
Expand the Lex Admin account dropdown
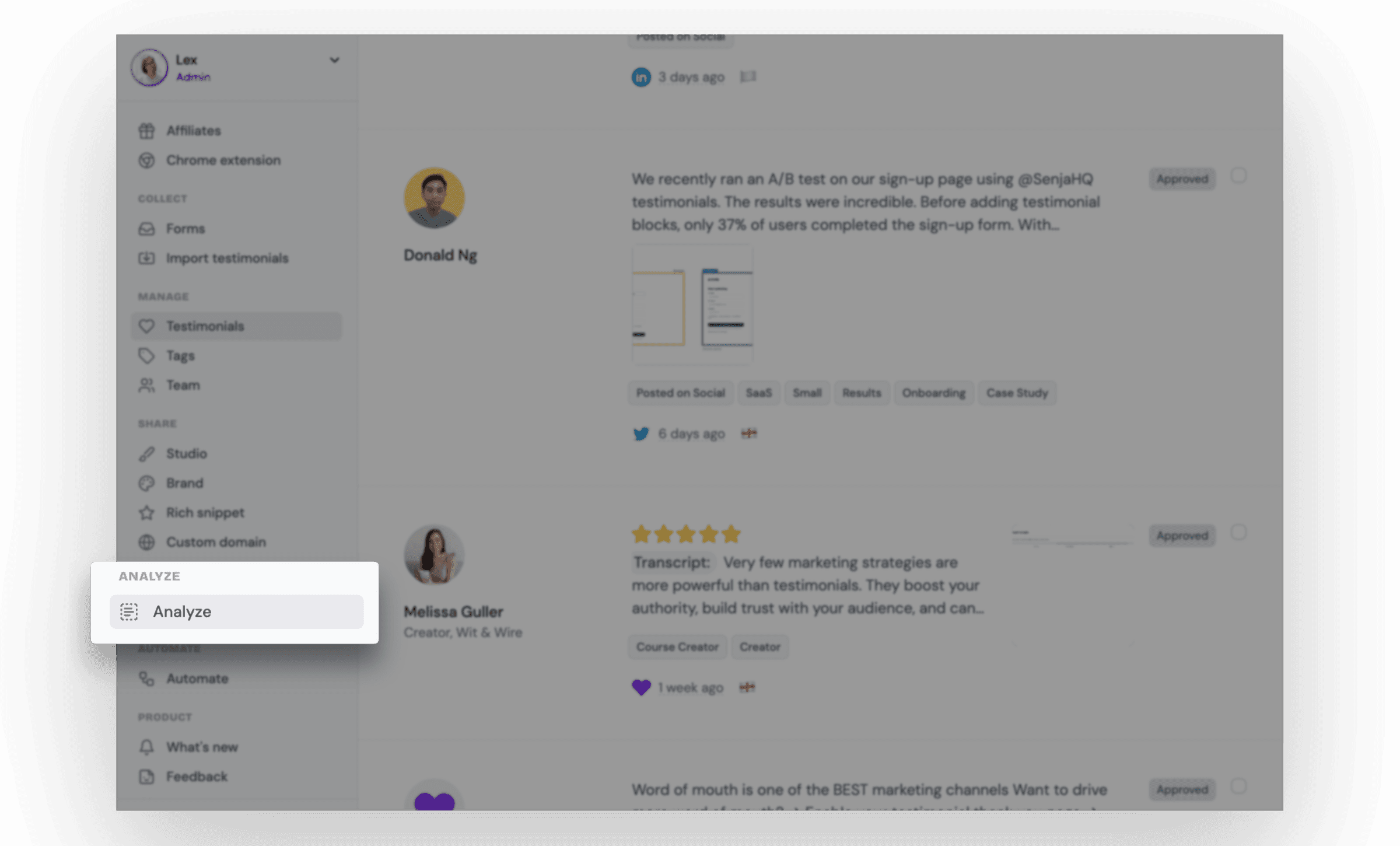pyautogui.click(x=334, y=60)
